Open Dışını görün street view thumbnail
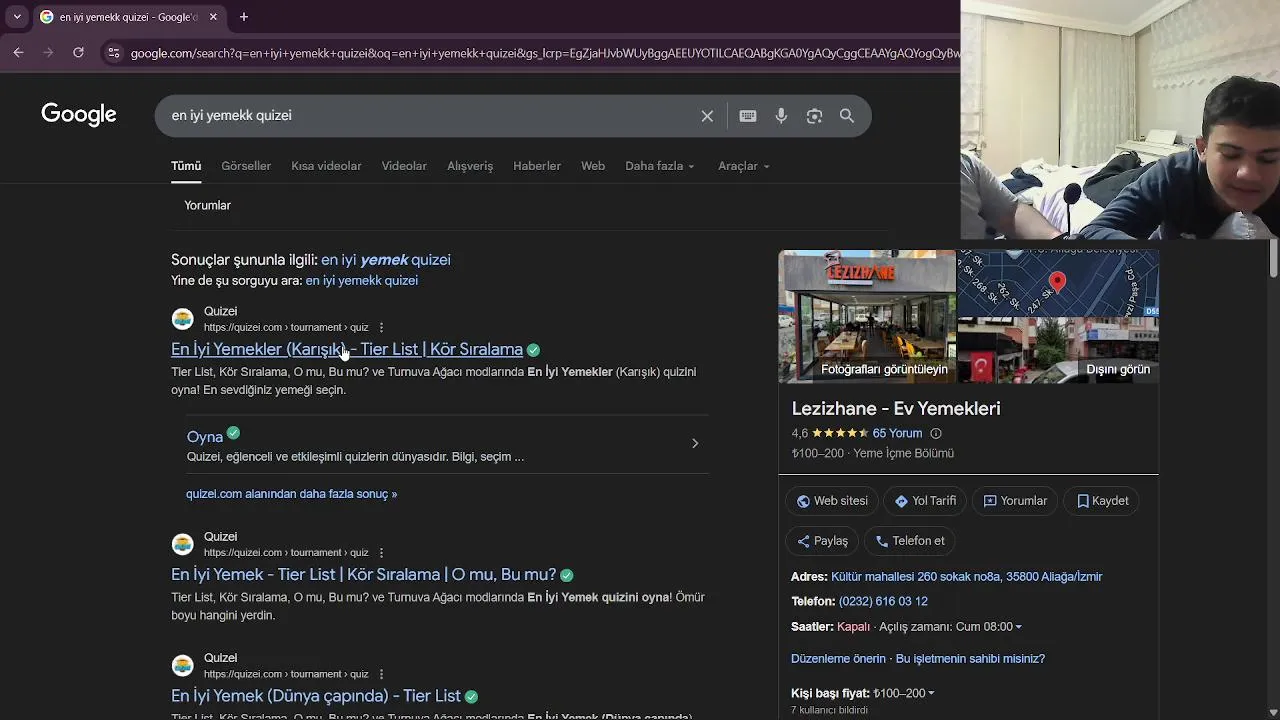The width and height of the screenshot is (1280, 720). tap(1058, 351)
